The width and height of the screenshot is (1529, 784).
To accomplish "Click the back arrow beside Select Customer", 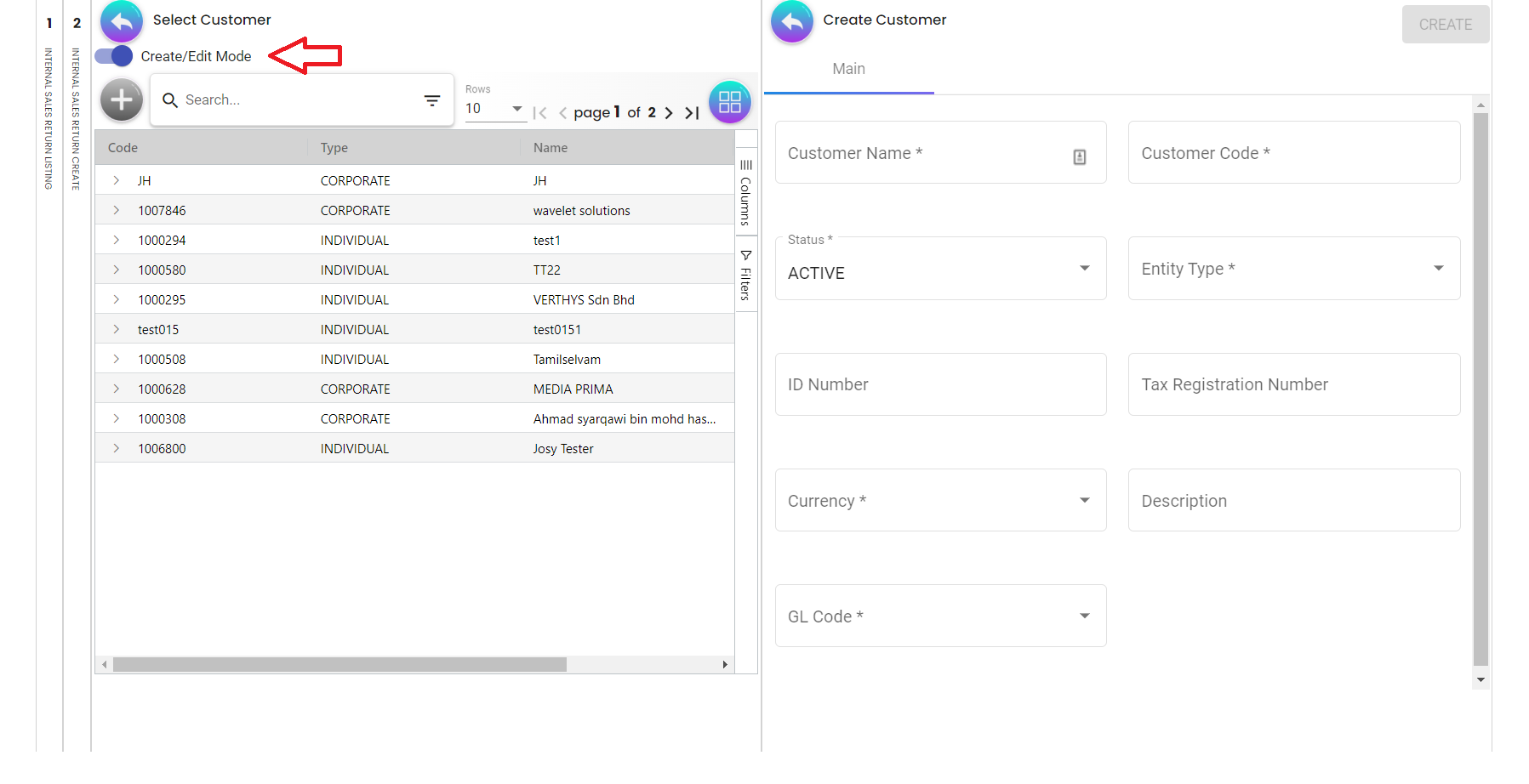I will click(x=122, y=21).
